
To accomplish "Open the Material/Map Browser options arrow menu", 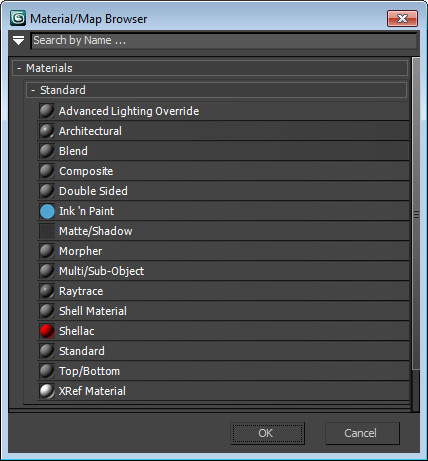I will (18, 41).
